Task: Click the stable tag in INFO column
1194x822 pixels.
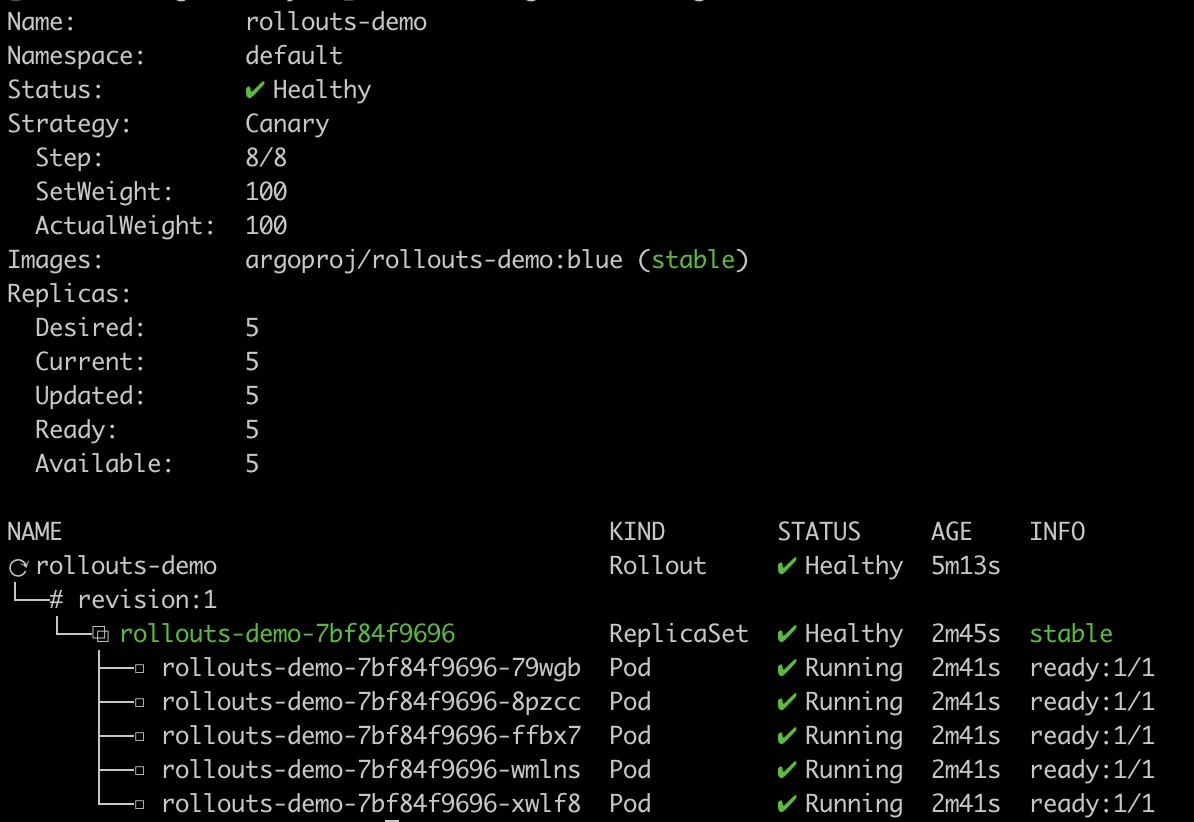Action: click(1071, 634)
